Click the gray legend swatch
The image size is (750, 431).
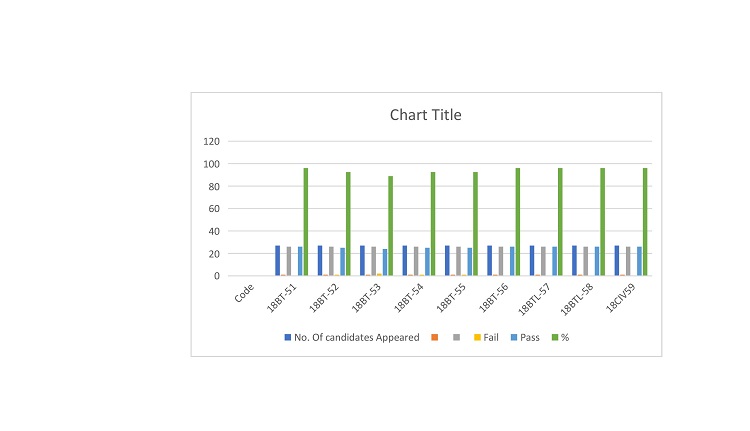[456, 337]
